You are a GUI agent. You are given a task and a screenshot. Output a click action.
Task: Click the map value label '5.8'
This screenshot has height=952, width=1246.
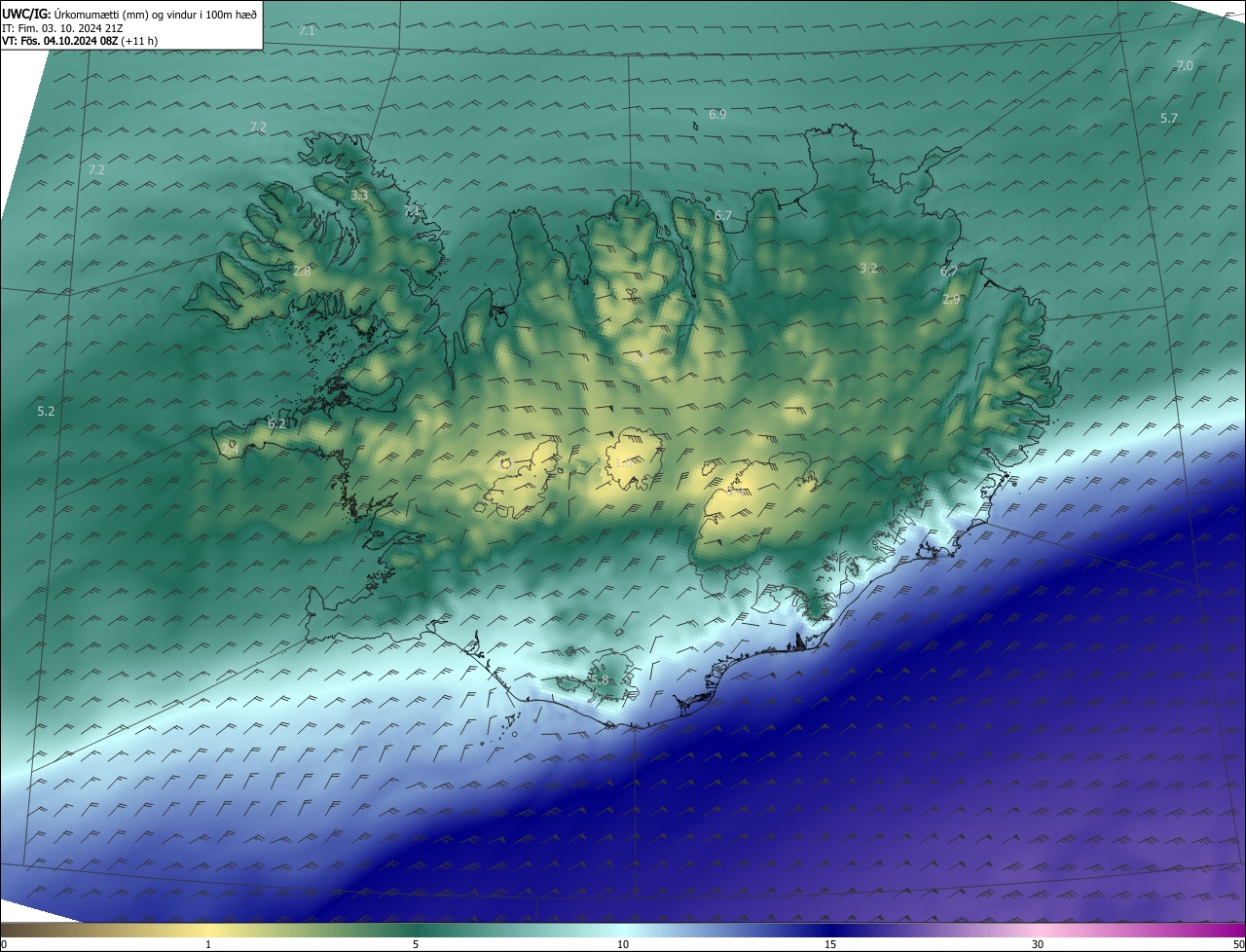pos(600,680)
